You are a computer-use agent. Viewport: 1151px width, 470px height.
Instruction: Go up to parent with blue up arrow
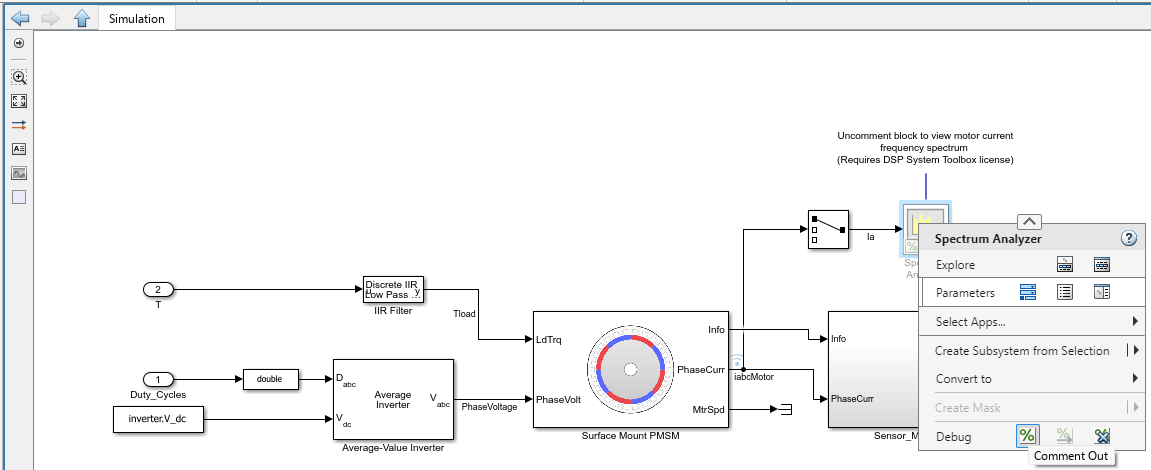pos(82,18)
